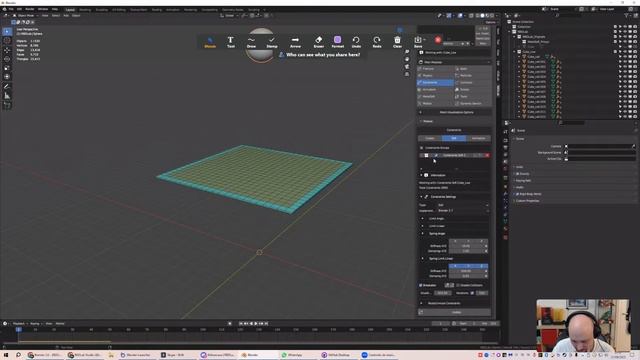Open the Format annotation options
The image size is (640, 360).
(338, 42)
